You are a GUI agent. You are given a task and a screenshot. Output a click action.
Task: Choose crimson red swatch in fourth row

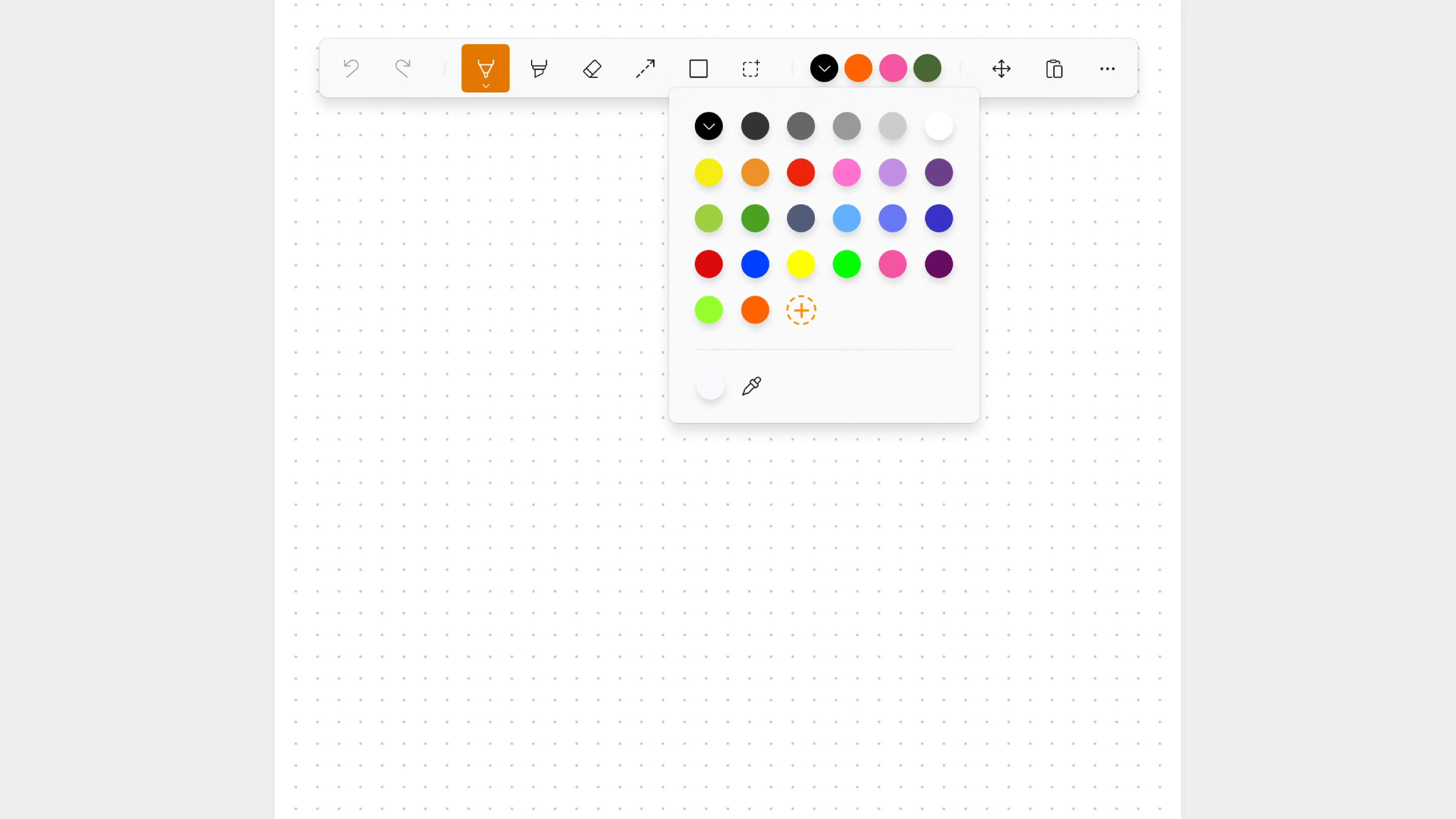(709, 264)
